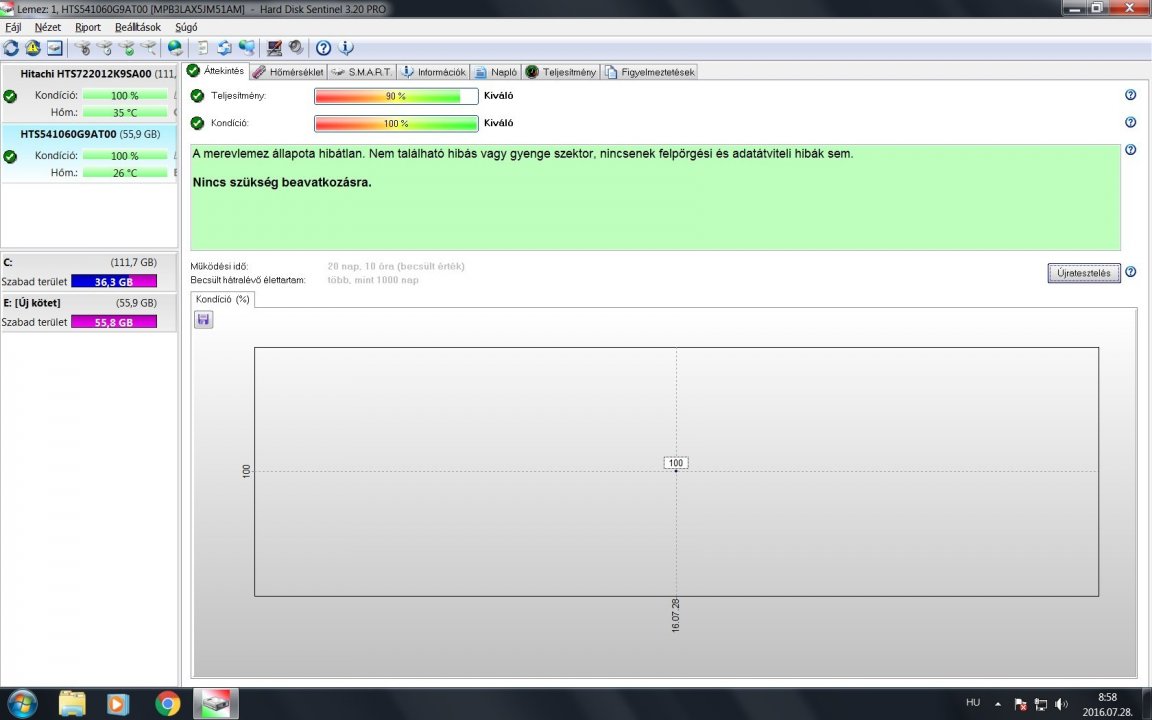1152x720 pixels.
Task: Click Hard Disk Sentinel taskbar button
Action: tap(216, 704)
